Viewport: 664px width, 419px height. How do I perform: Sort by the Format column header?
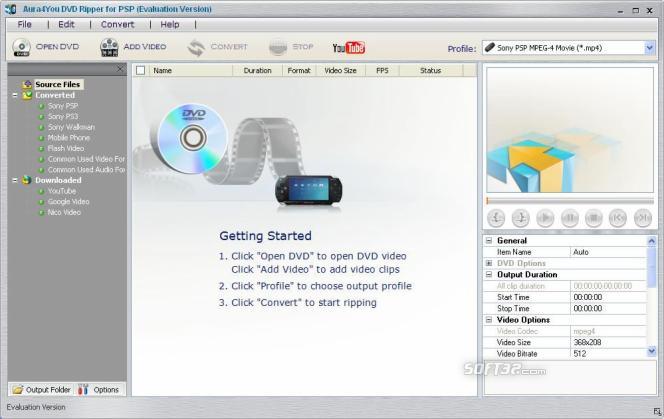tap(299, 71)
